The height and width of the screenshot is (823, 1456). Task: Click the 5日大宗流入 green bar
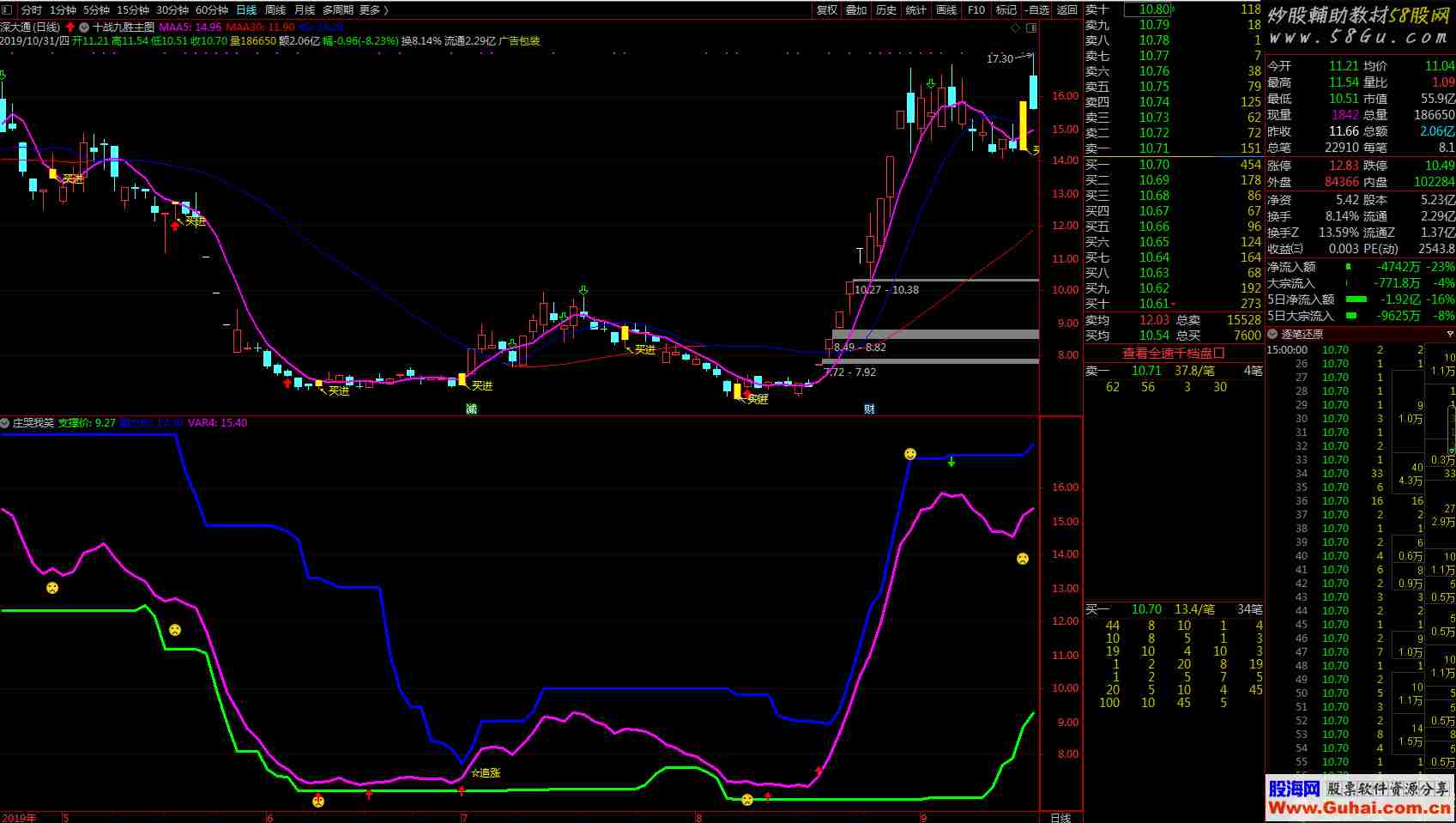(x=1350, y=316)
